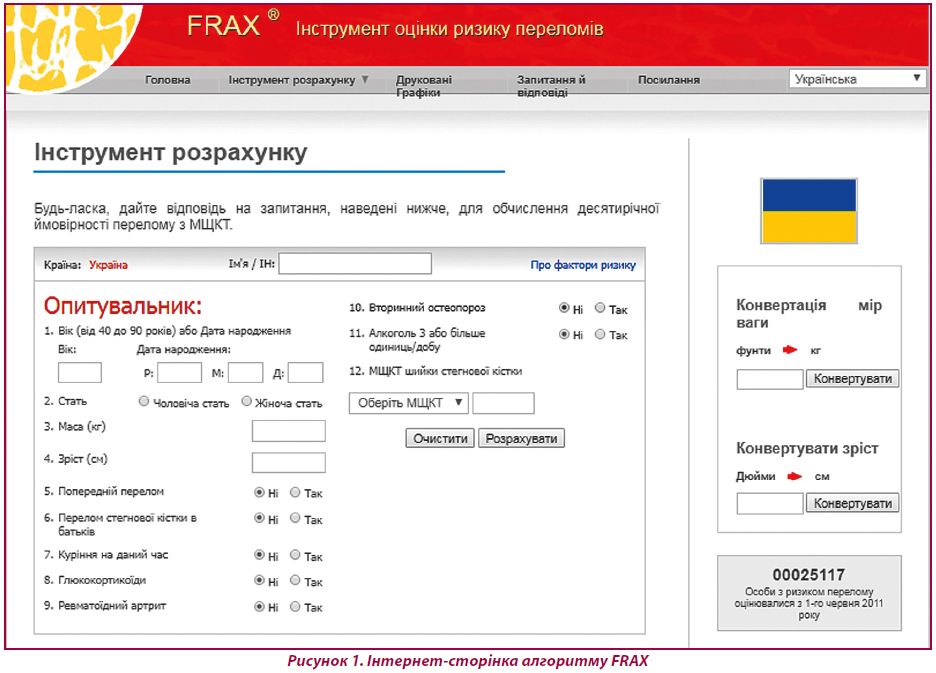Click red arrow between Дюйми and см

(795, 477)
